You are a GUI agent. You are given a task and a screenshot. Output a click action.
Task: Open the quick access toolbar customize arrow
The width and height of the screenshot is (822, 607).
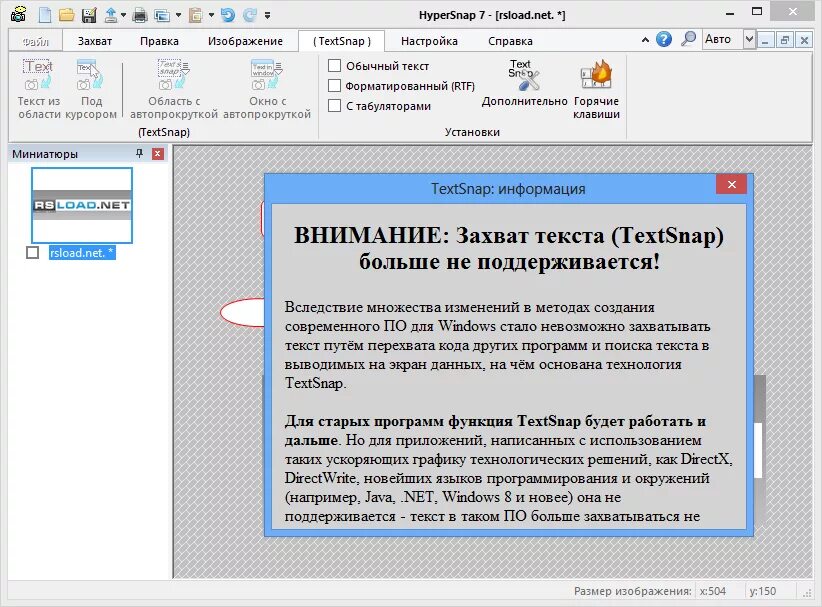(x=267, y=15)
